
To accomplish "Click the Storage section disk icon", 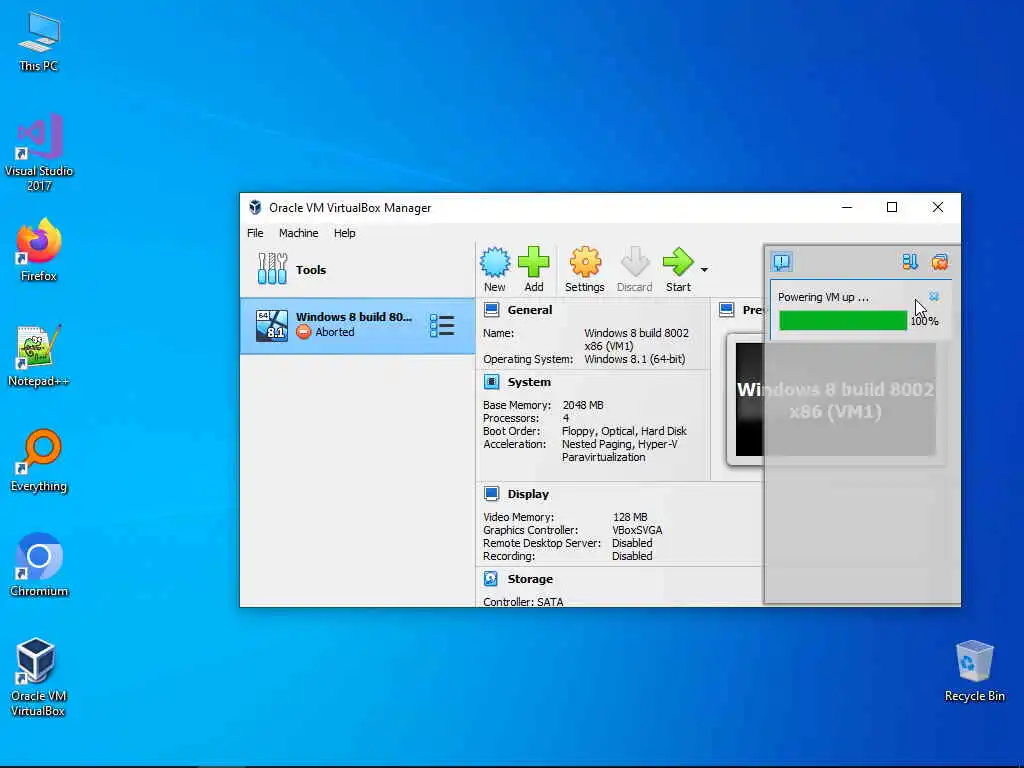I will coord(491,579).
